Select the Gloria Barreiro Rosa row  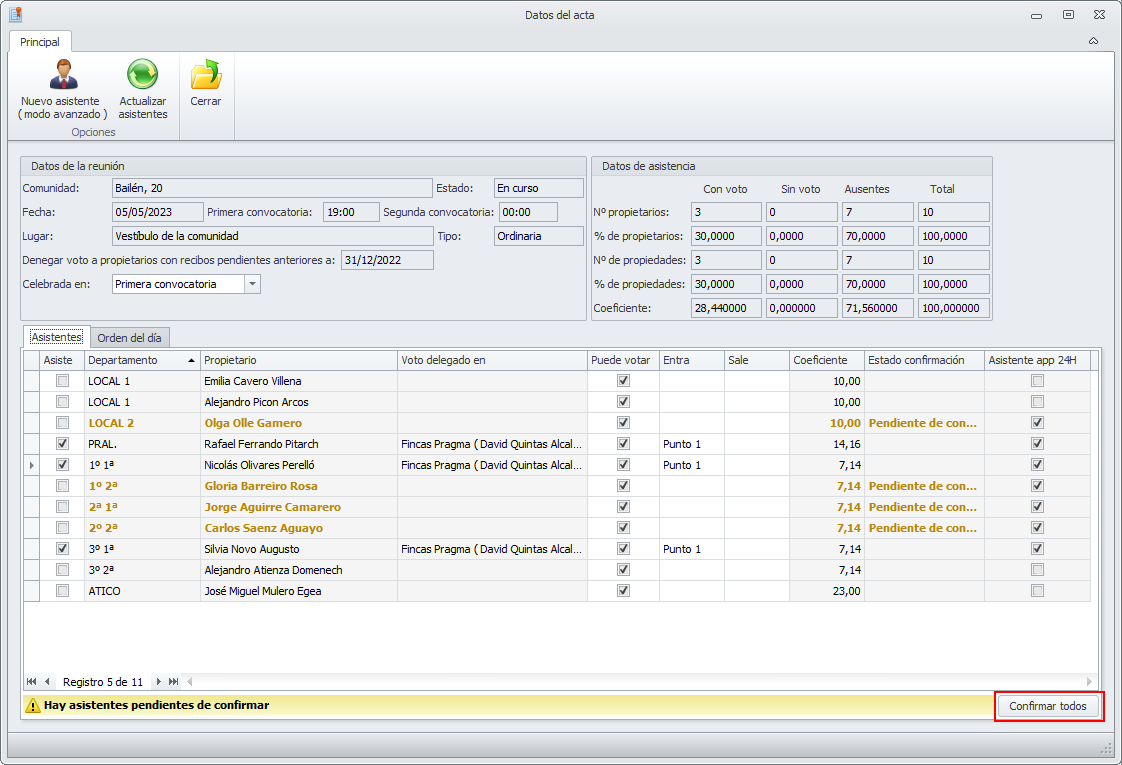[261, 486]
